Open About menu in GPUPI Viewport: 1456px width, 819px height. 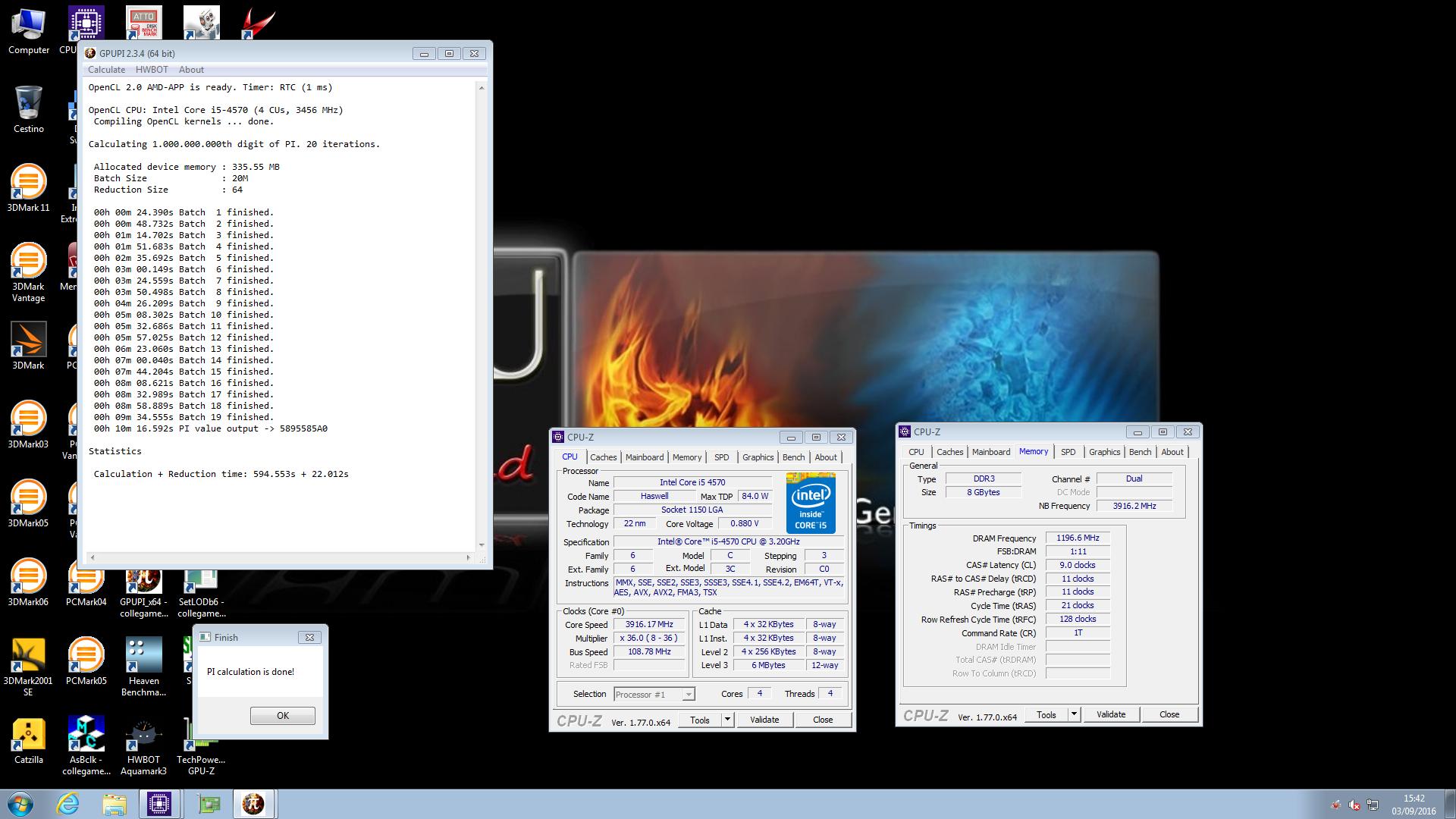[191, 70]
